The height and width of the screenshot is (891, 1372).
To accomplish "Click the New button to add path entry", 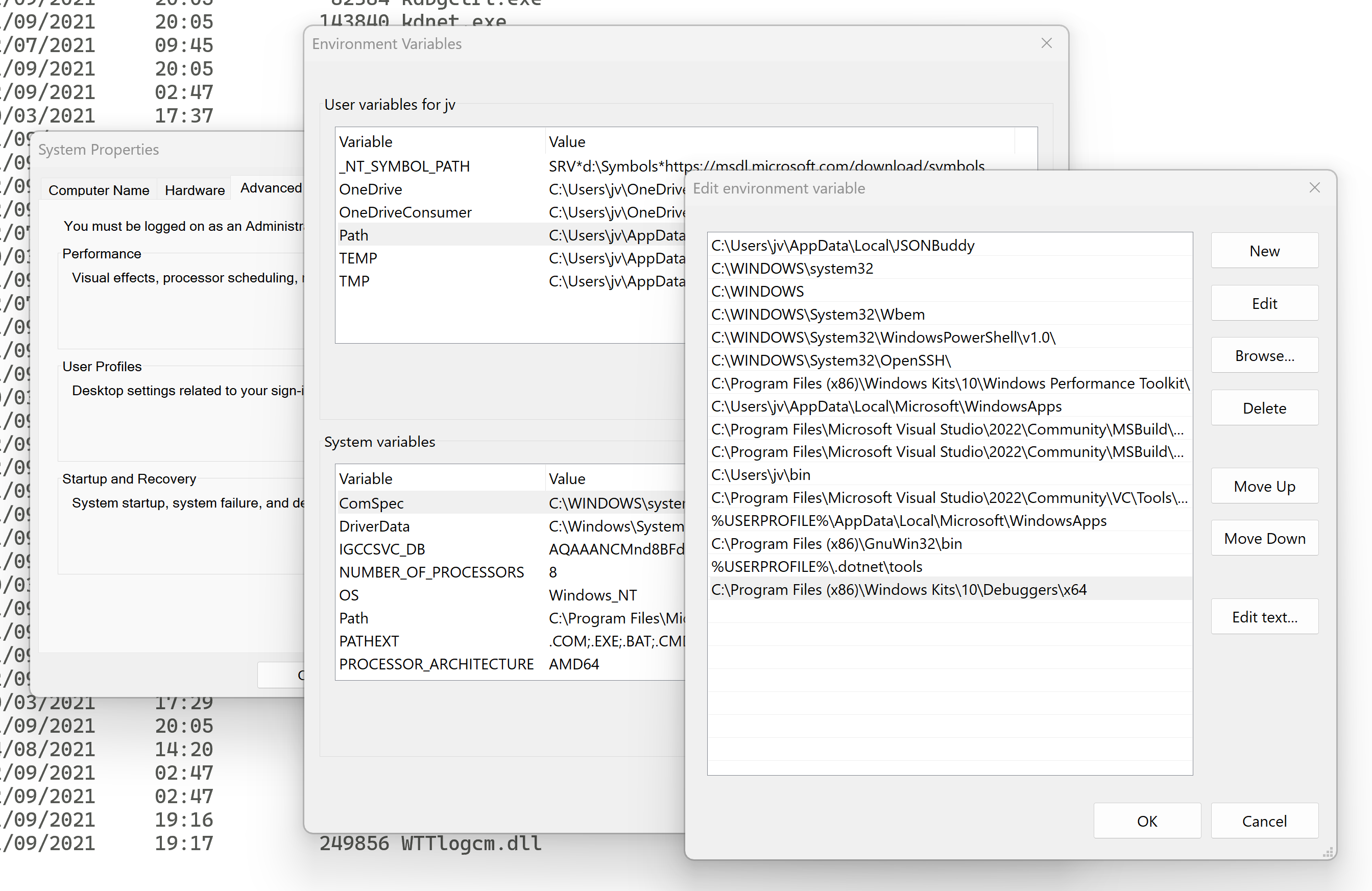I will click(1264, 251).
